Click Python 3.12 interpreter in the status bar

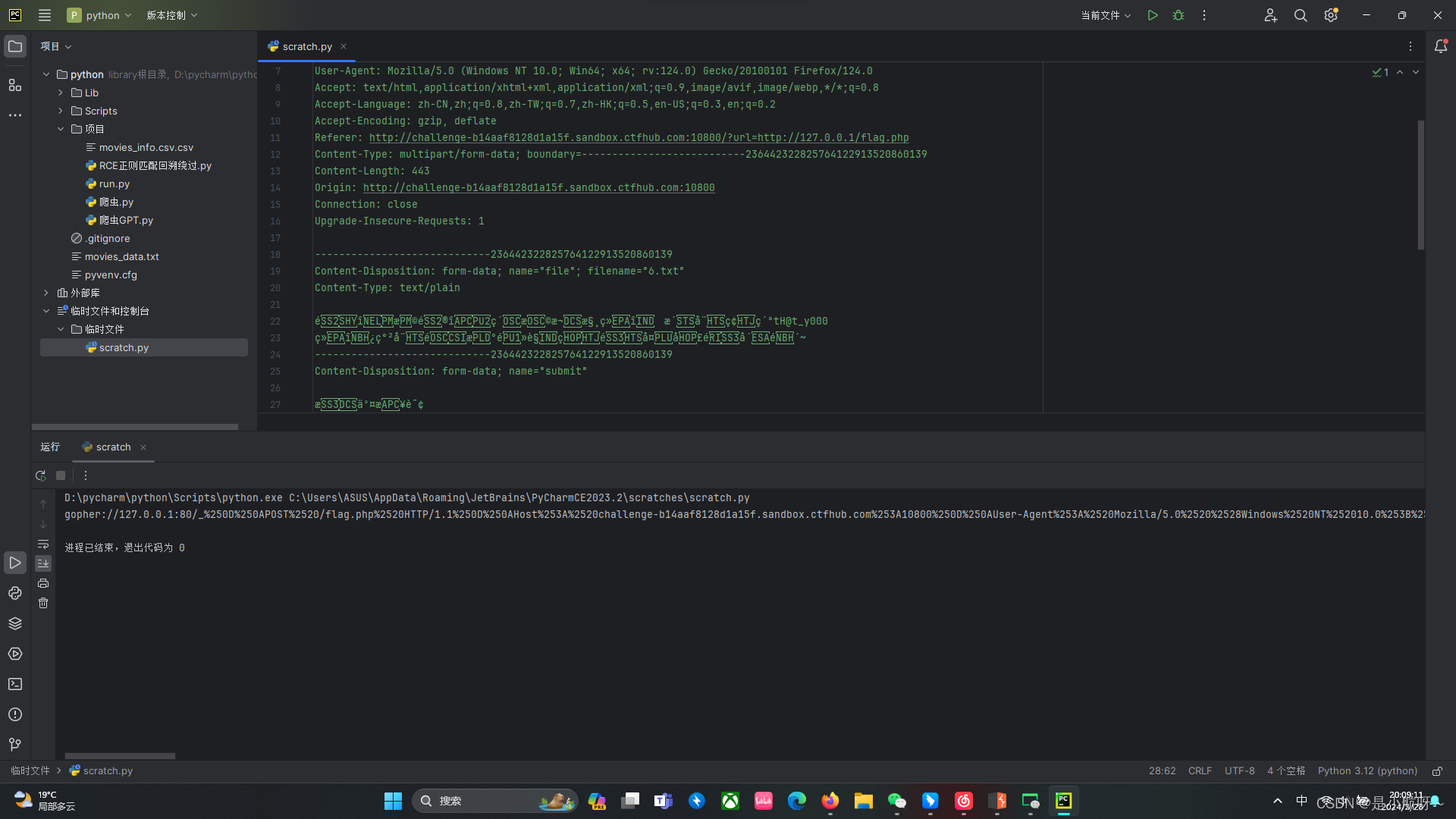(1367, 770)
